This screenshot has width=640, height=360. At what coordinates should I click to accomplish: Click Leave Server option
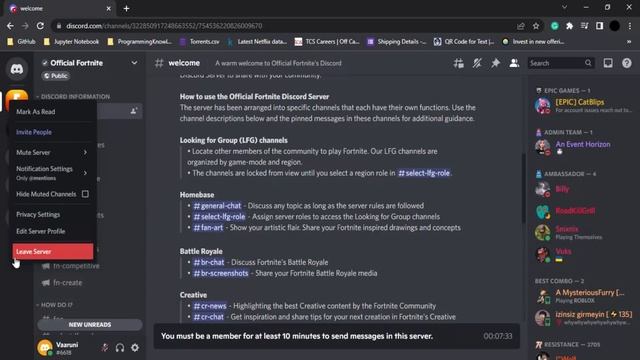[53, 251]
